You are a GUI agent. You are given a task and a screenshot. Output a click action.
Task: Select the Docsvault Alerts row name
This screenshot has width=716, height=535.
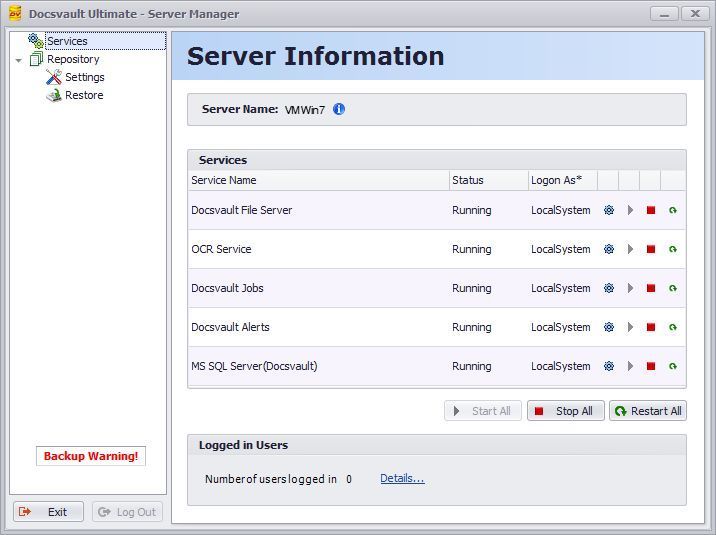click(x=230, y=327)
